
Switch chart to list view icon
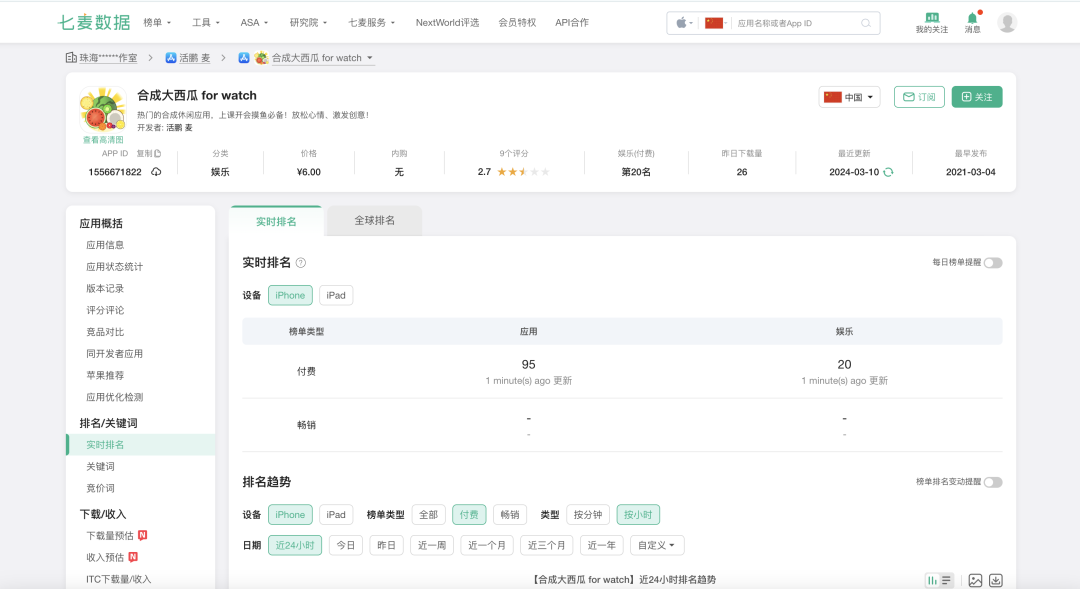tap(946, 580)
